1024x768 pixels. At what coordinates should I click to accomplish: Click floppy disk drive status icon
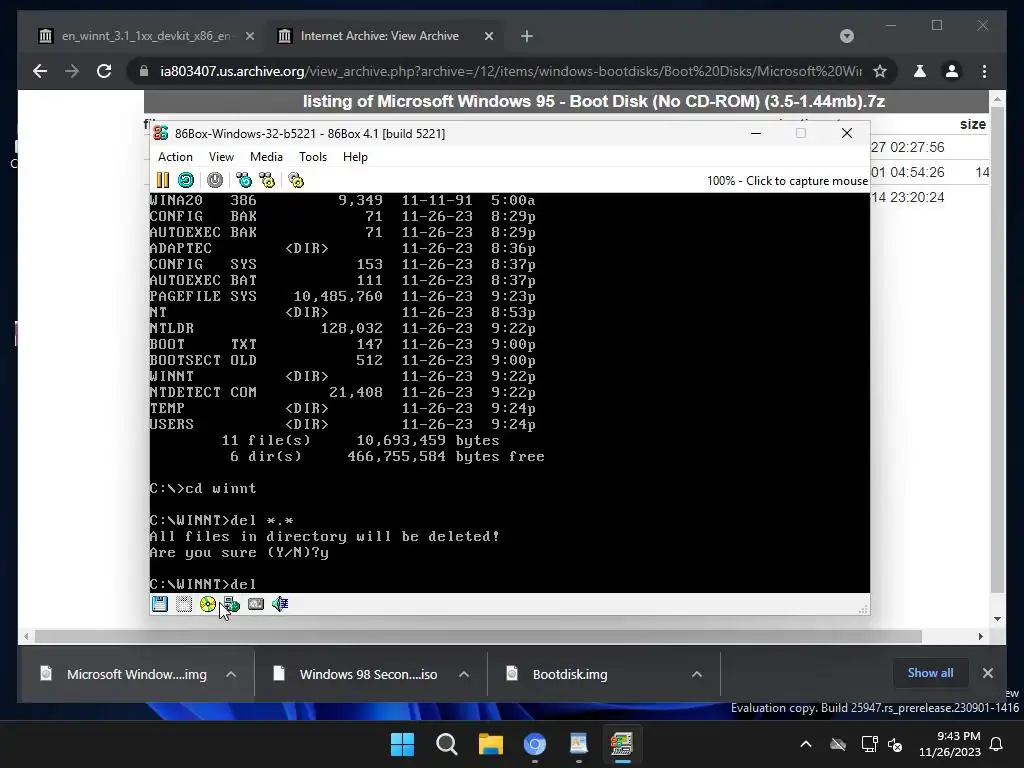(160, 604)
